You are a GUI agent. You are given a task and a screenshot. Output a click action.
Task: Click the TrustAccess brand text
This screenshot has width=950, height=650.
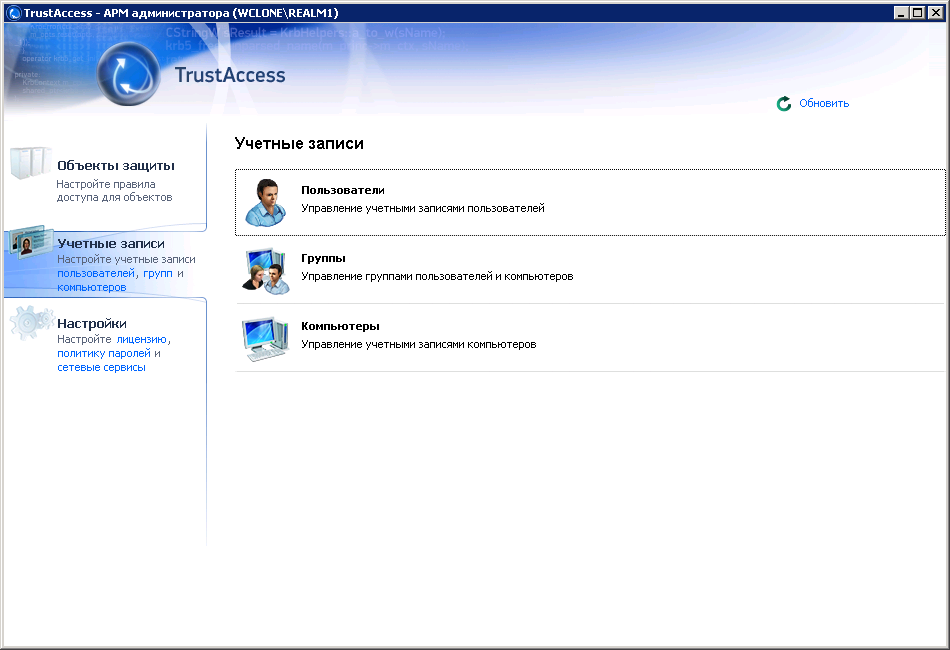click(x=230, y=75)
